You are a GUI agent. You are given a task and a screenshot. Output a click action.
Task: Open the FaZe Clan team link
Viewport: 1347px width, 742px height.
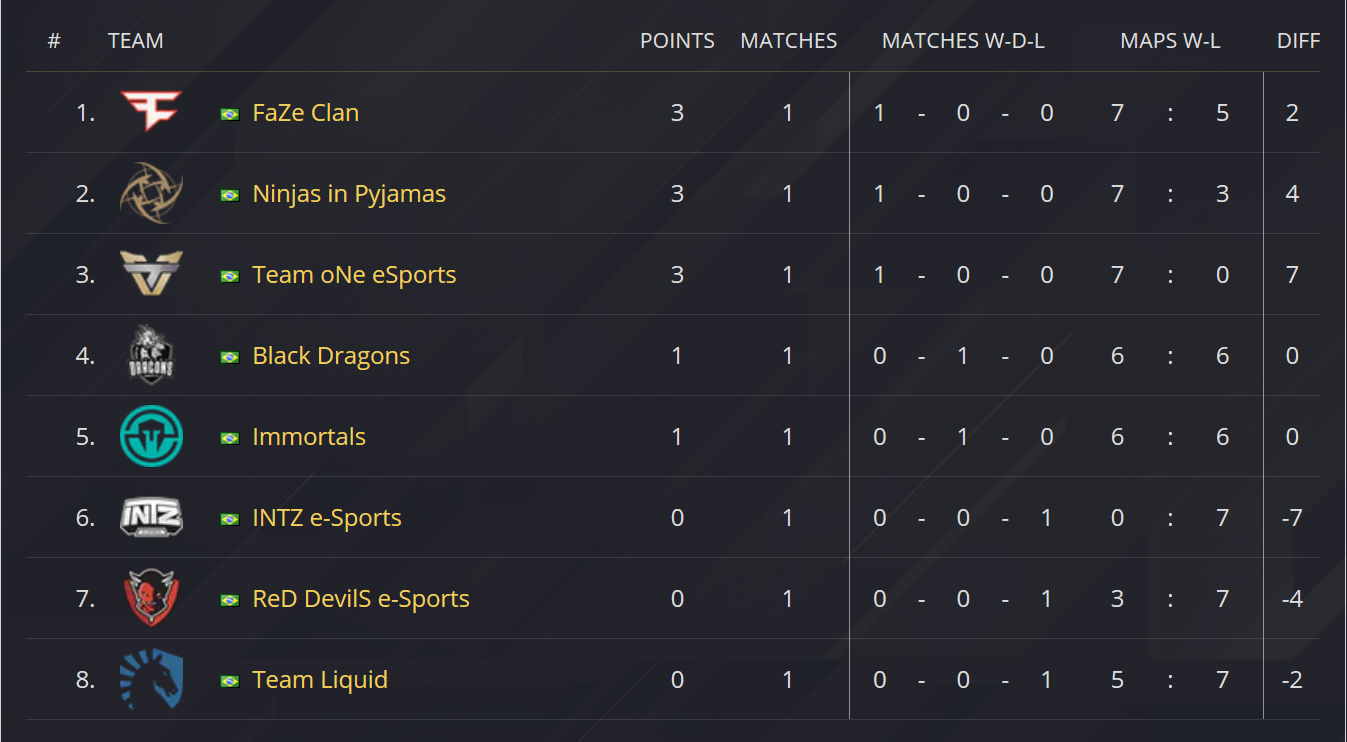click(305, 113)
